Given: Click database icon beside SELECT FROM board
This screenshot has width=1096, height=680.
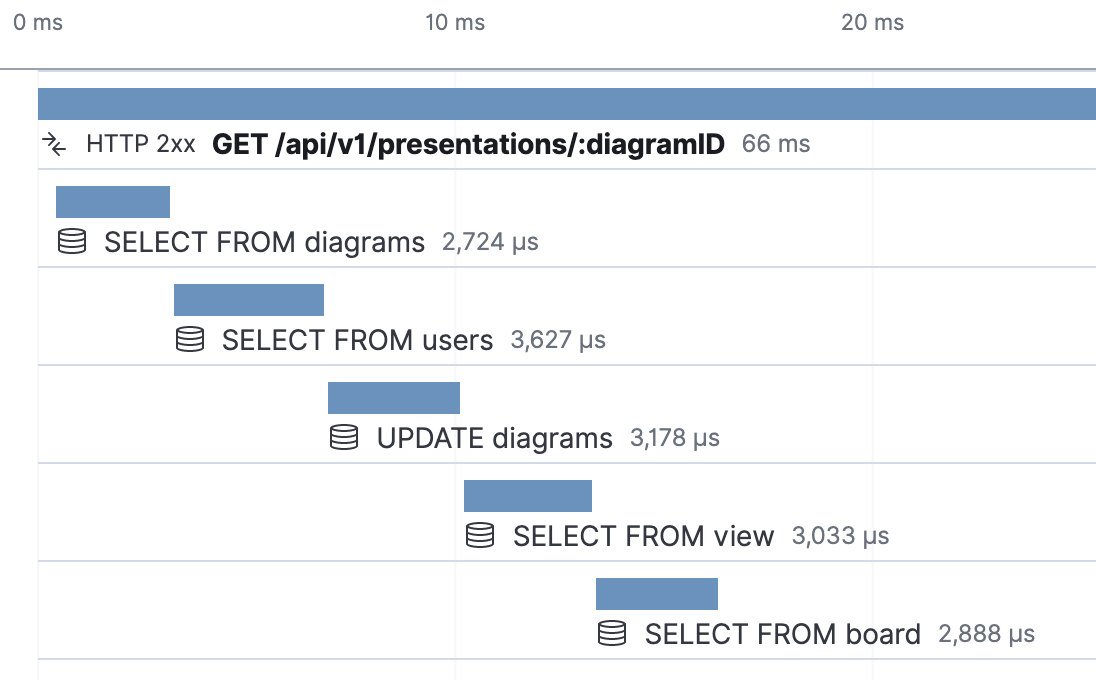Looking at the screenshot, I should 612,633.
